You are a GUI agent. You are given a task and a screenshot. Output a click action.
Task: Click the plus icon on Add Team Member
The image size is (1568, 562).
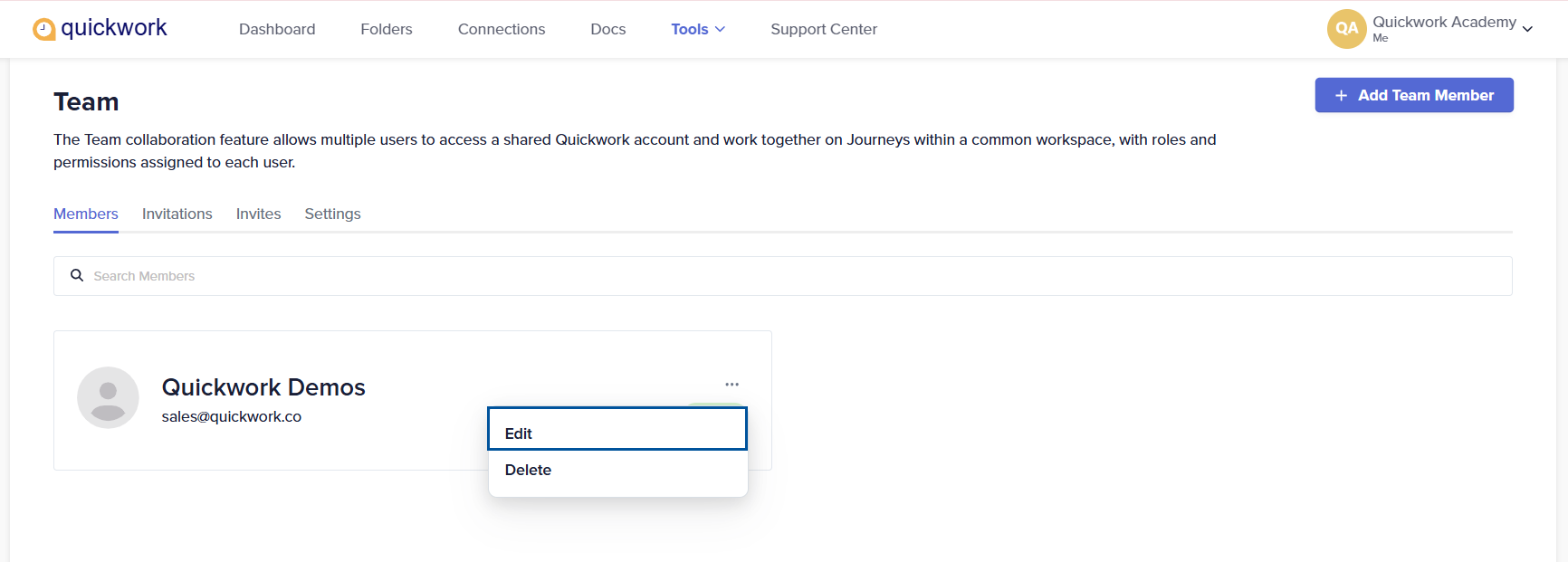point(1341,95)
